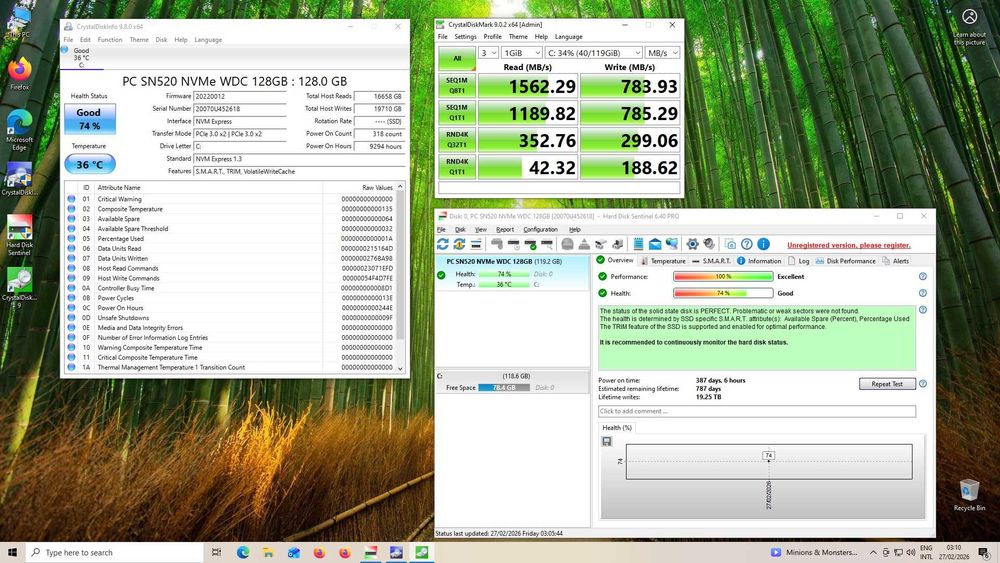Click the Repeat Test button
Screen dimensions: 1000x563
pos(887,384)
